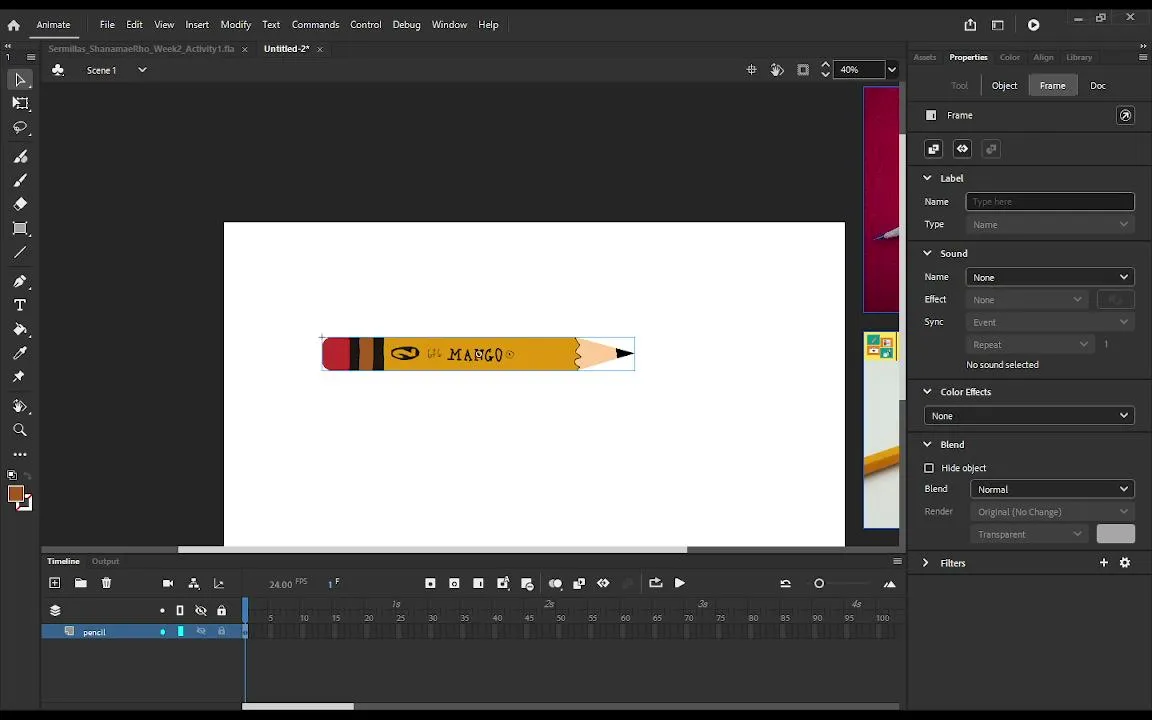Select the Object properties button
Viewport: 1152px width, 720px height.
click(x=1004, y=86)
